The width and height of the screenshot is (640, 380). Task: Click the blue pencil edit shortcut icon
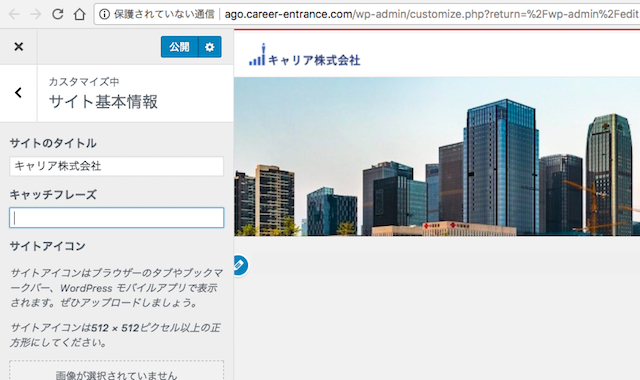(240, 265)
